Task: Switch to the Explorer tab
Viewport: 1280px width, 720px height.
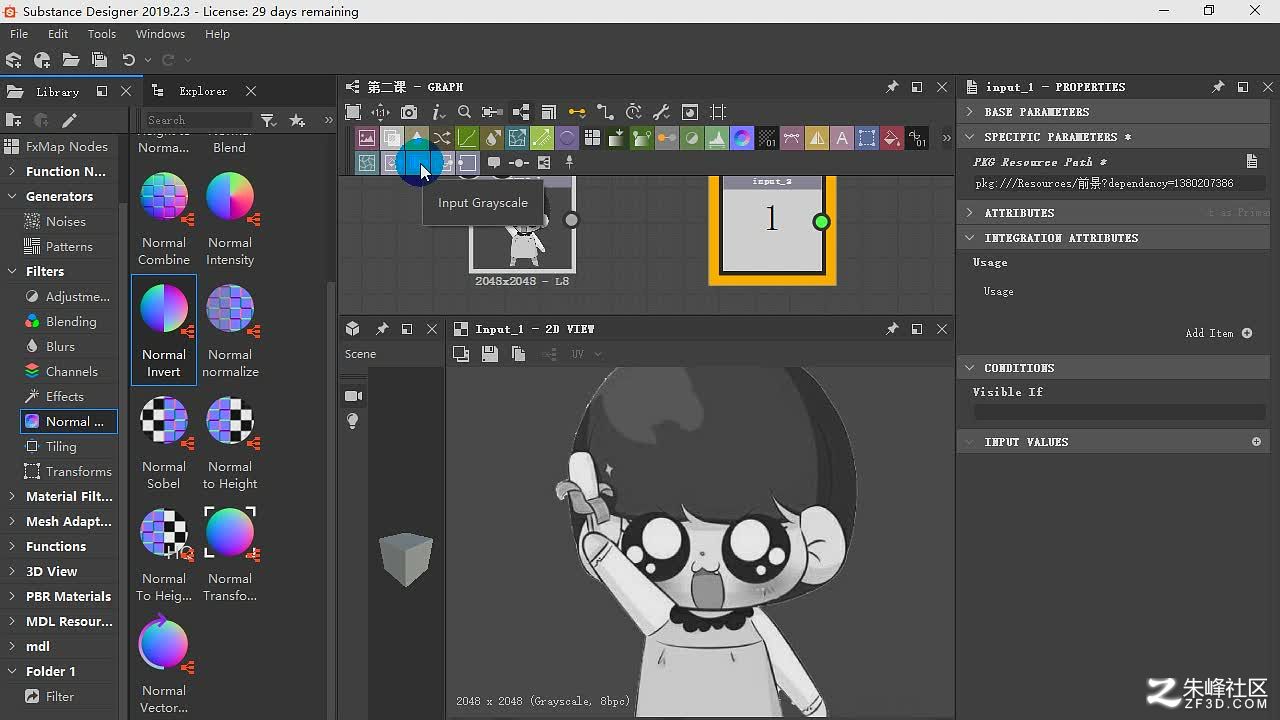Action: coord(203,91)
